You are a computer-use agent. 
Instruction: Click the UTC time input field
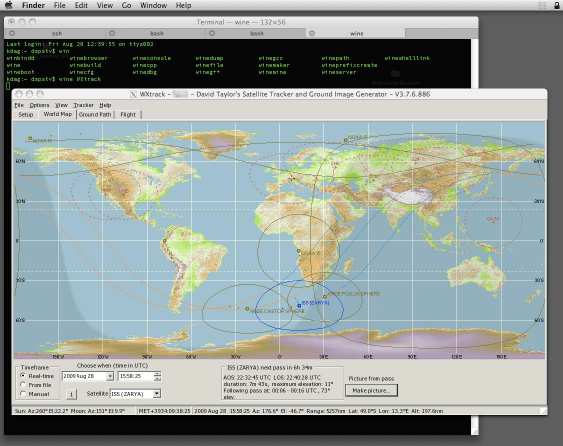[136, 376]
